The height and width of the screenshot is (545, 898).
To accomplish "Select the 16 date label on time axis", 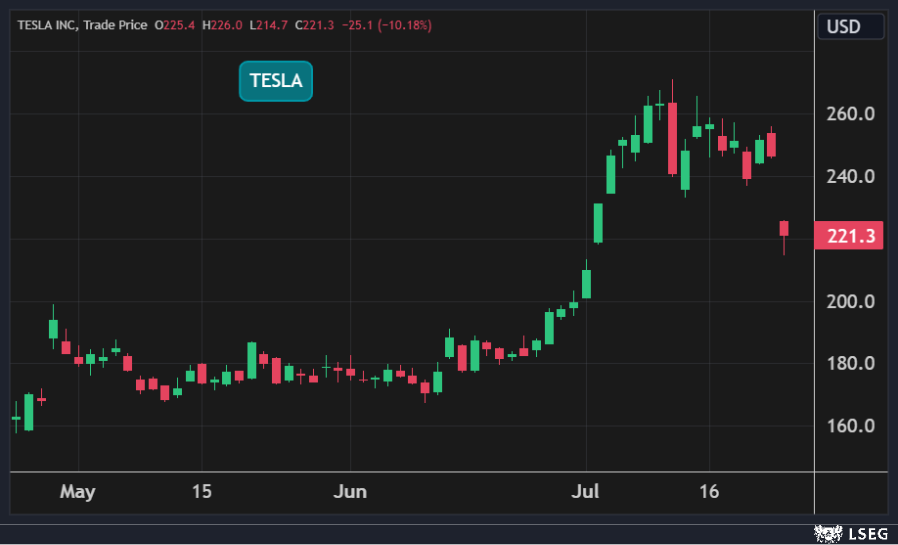I will (709, 492).
